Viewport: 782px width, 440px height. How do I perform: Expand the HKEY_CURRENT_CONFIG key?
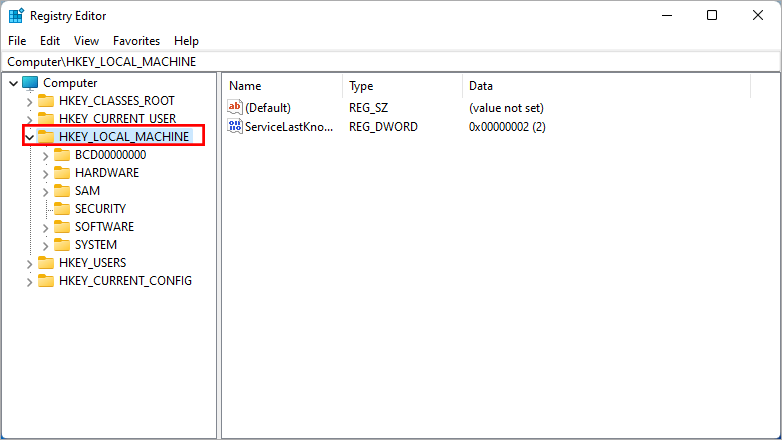[29, 281]
